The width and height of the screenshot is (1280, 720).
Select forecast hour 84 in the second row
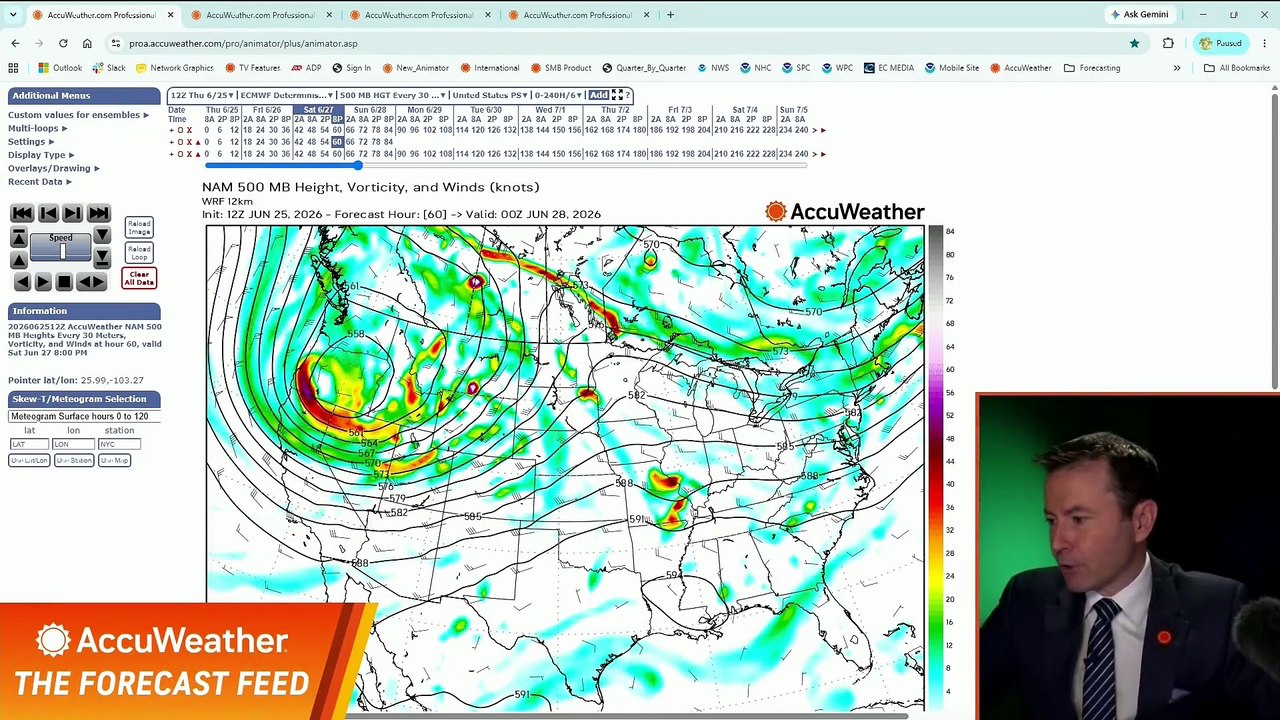(389, 142)
